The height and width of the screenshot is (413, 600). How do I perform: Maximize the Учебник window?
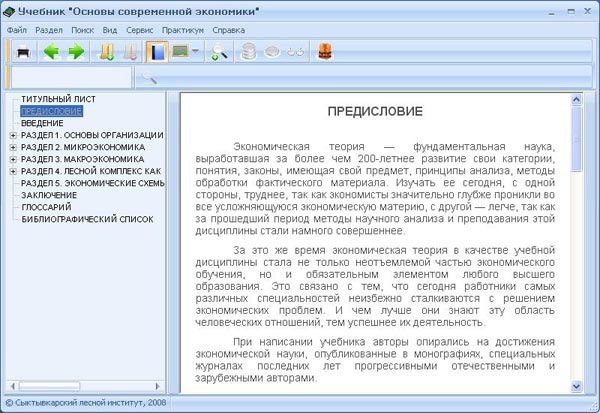click(x=571, y=11)
